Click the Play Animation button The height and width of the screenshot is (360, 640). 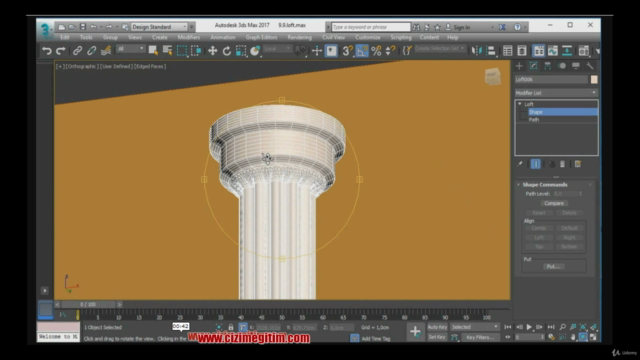pyautogui.click(x=529, y=327)
